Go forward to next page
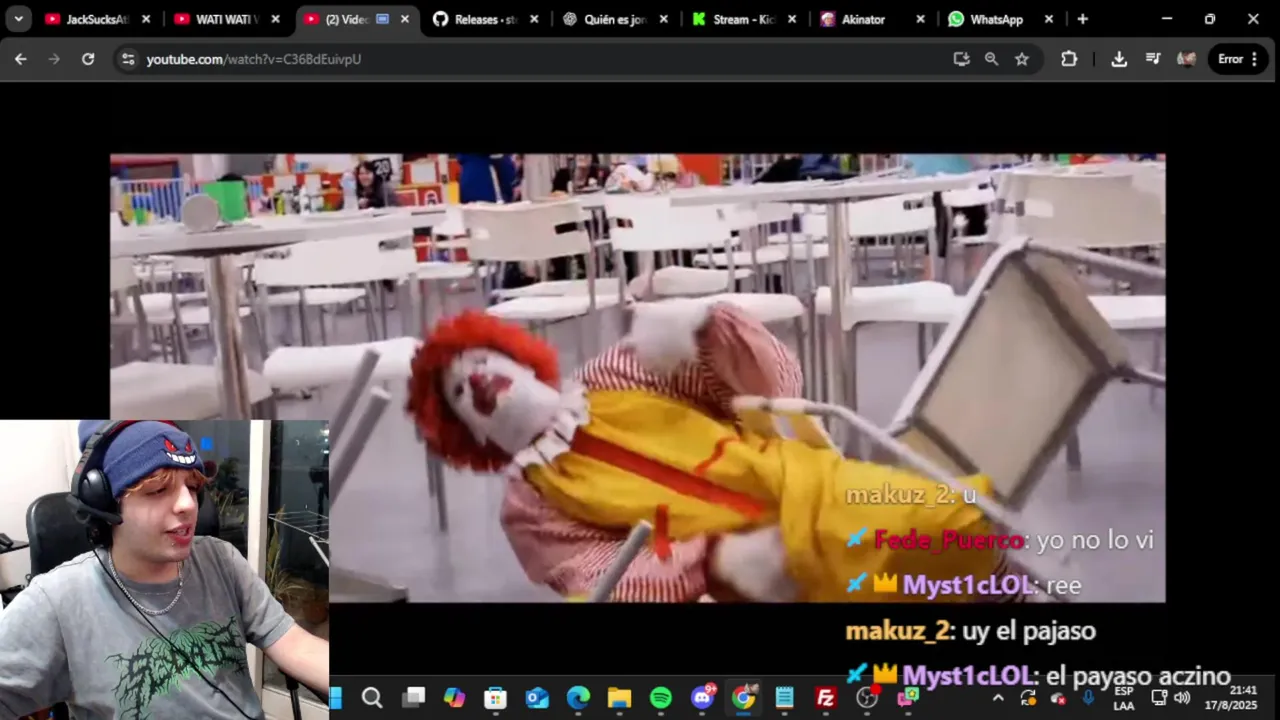This screenshot has width=1280, height=720. point(54,59)
